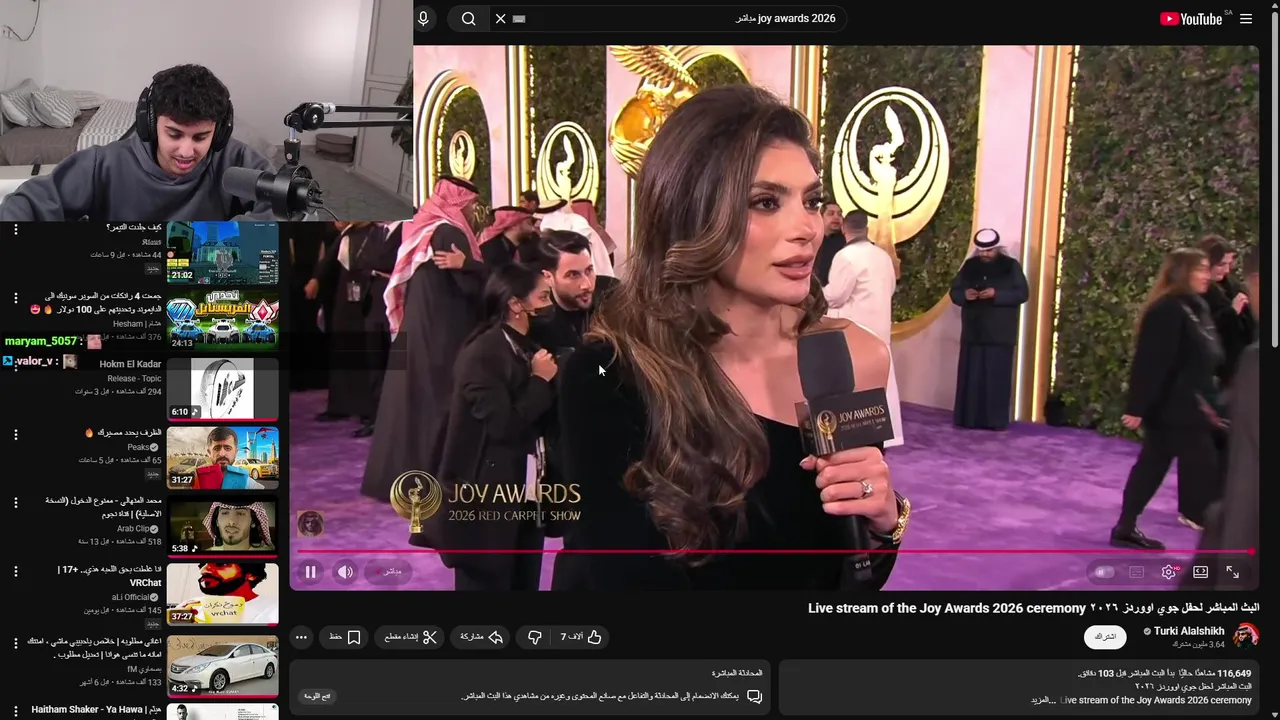Open the 31:27 Peaks video thumbnail
This screenshot has height=720, width=1280.
pyautogui.click(x=222, y=457)
